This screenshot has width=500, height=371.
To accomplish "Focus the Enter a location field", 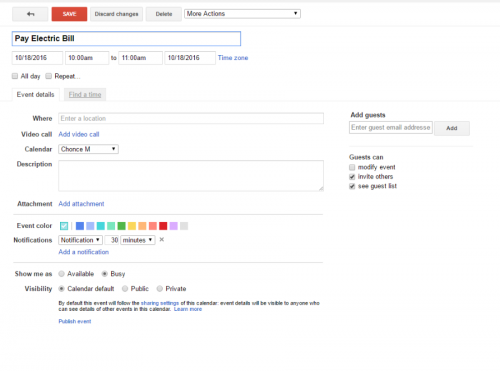I will 191,118.
